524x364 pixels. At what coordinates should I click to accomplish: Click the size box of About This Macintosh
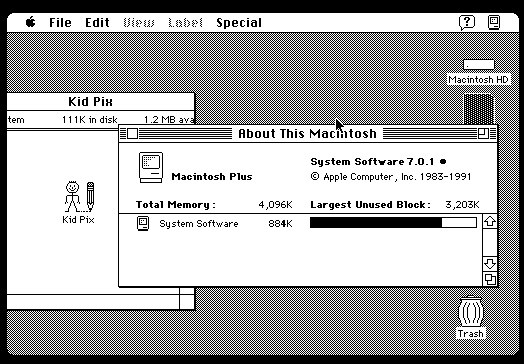coord(490,279)
